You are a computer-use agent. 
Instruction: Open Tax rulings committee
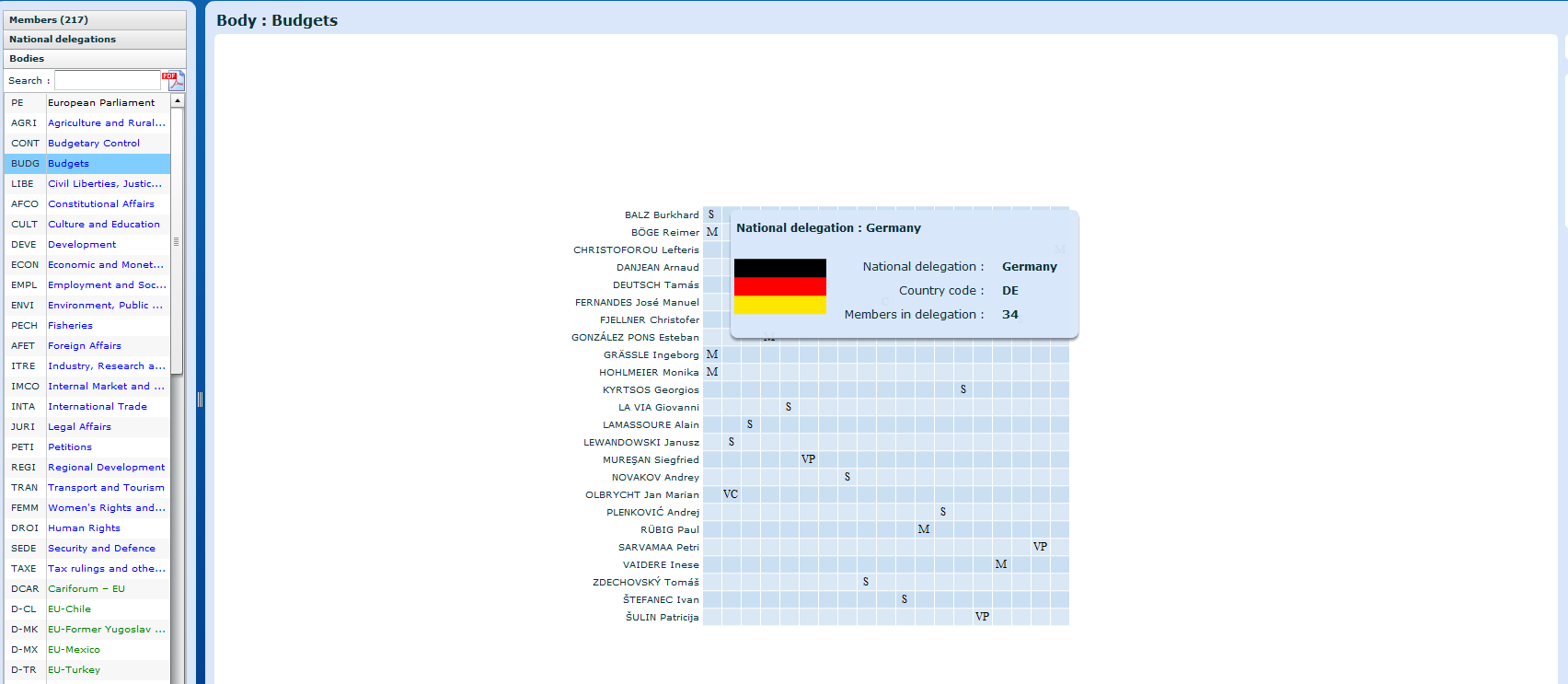tap(87, 568)
